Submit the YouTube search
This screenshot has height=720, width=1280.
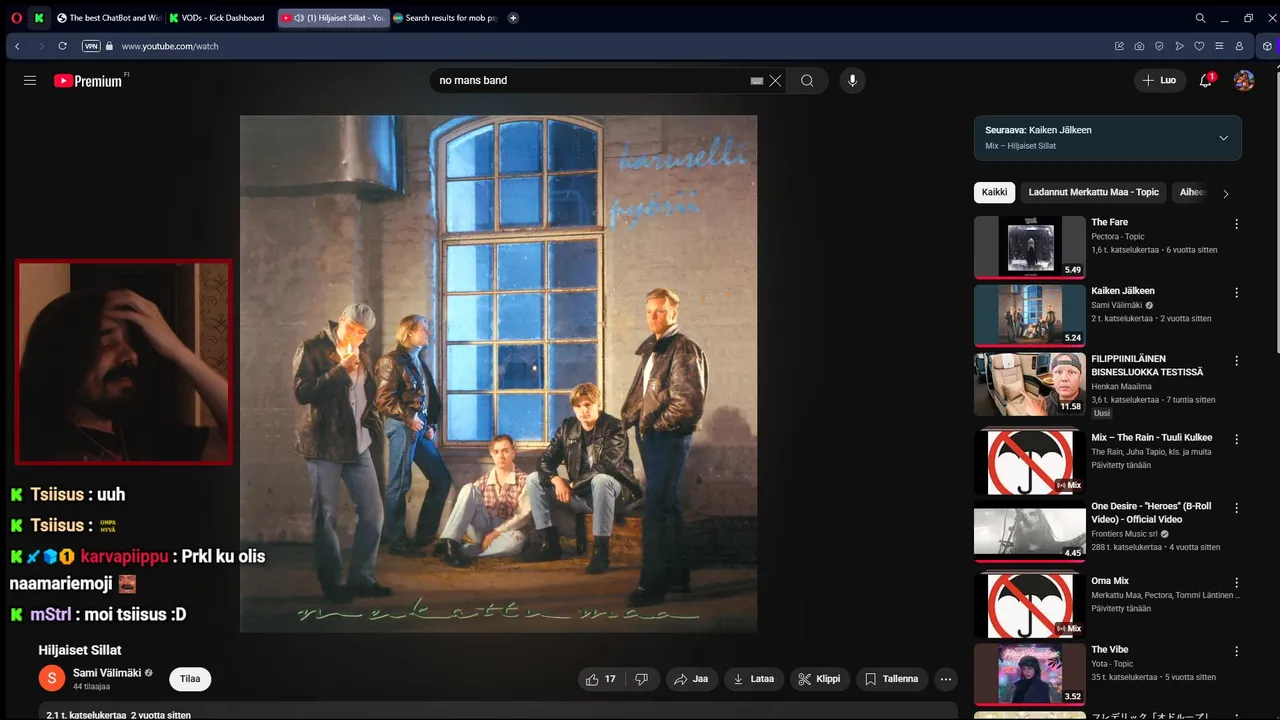[807, 81]
